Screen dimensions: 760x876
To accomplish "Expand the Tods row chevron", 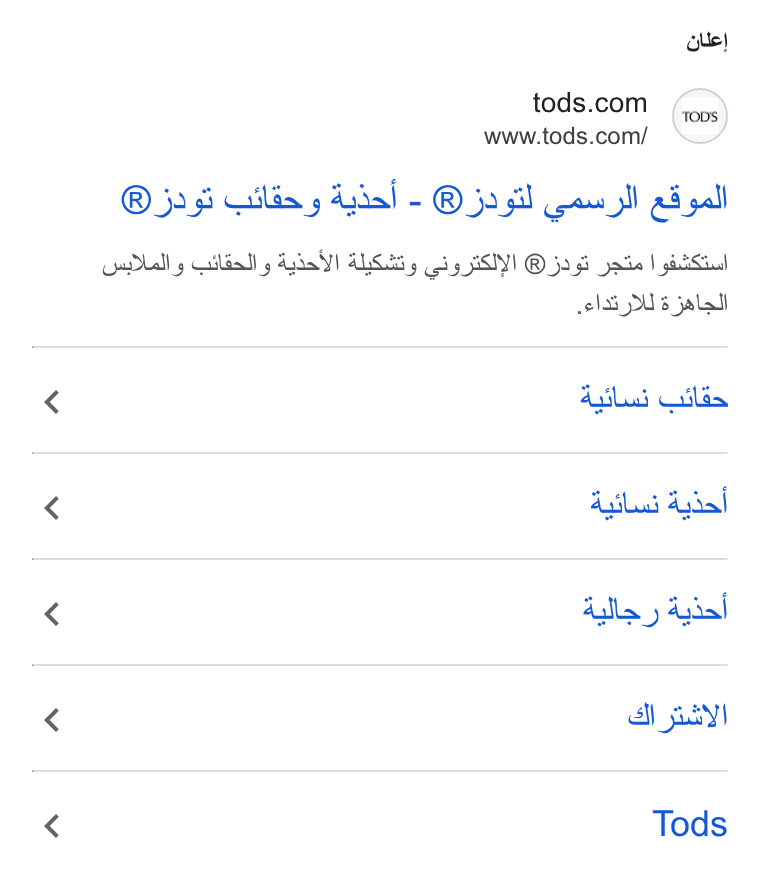I will pyautogui.click(x=52, y=826).
